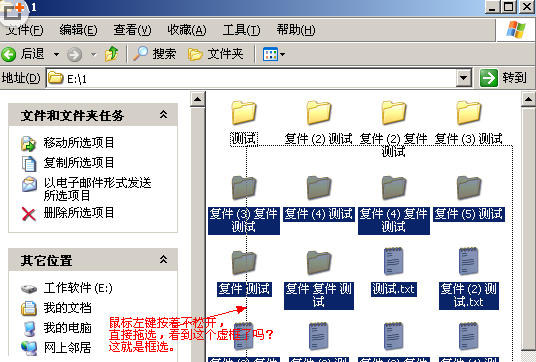Minimize the explorer window
Image resolution: width=536 pixels, height=362 pixels.
pos(492,7)
